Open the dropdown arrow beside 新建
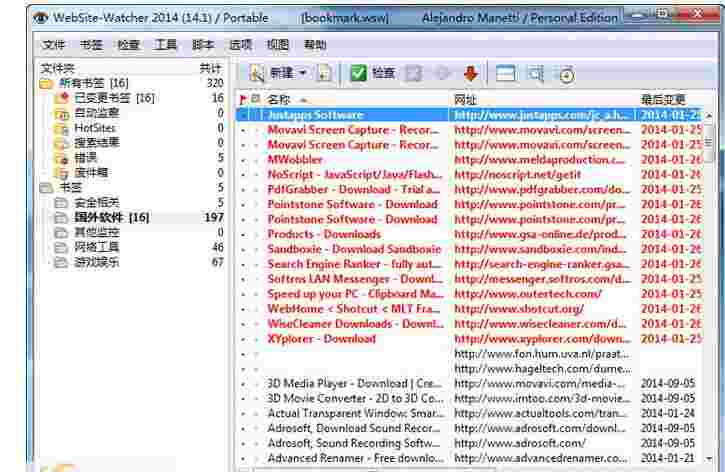 pos(302,74)
